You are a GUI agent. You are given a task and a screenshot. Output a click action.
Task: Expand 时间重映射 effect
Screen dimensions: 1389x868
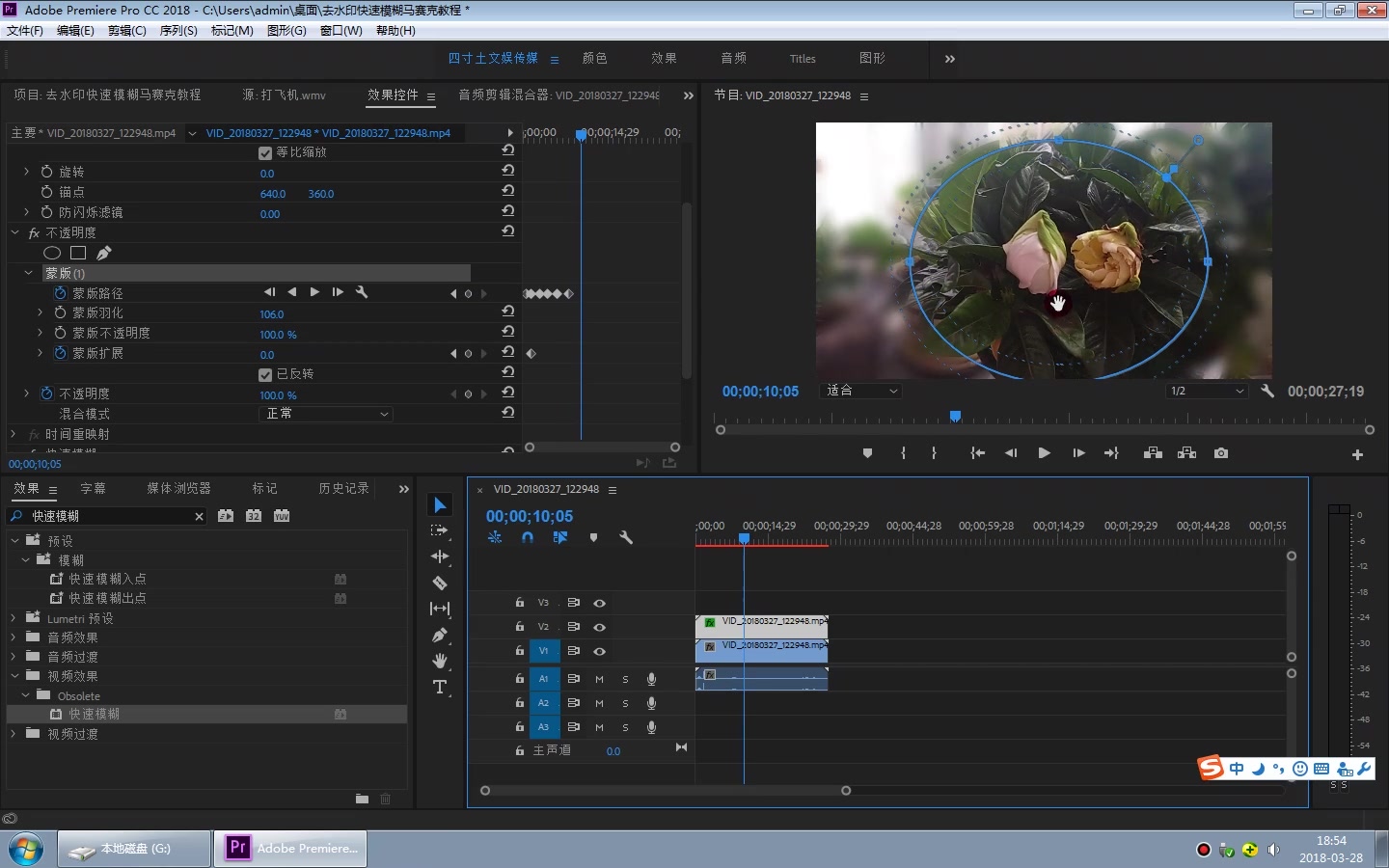coord(14,434)
